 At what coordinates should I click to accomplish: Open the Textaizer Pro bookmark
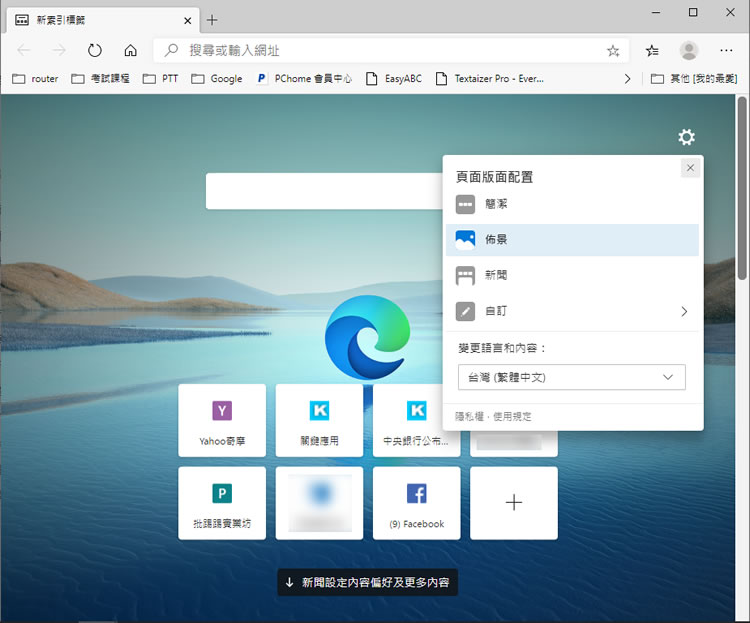(490, 78)
